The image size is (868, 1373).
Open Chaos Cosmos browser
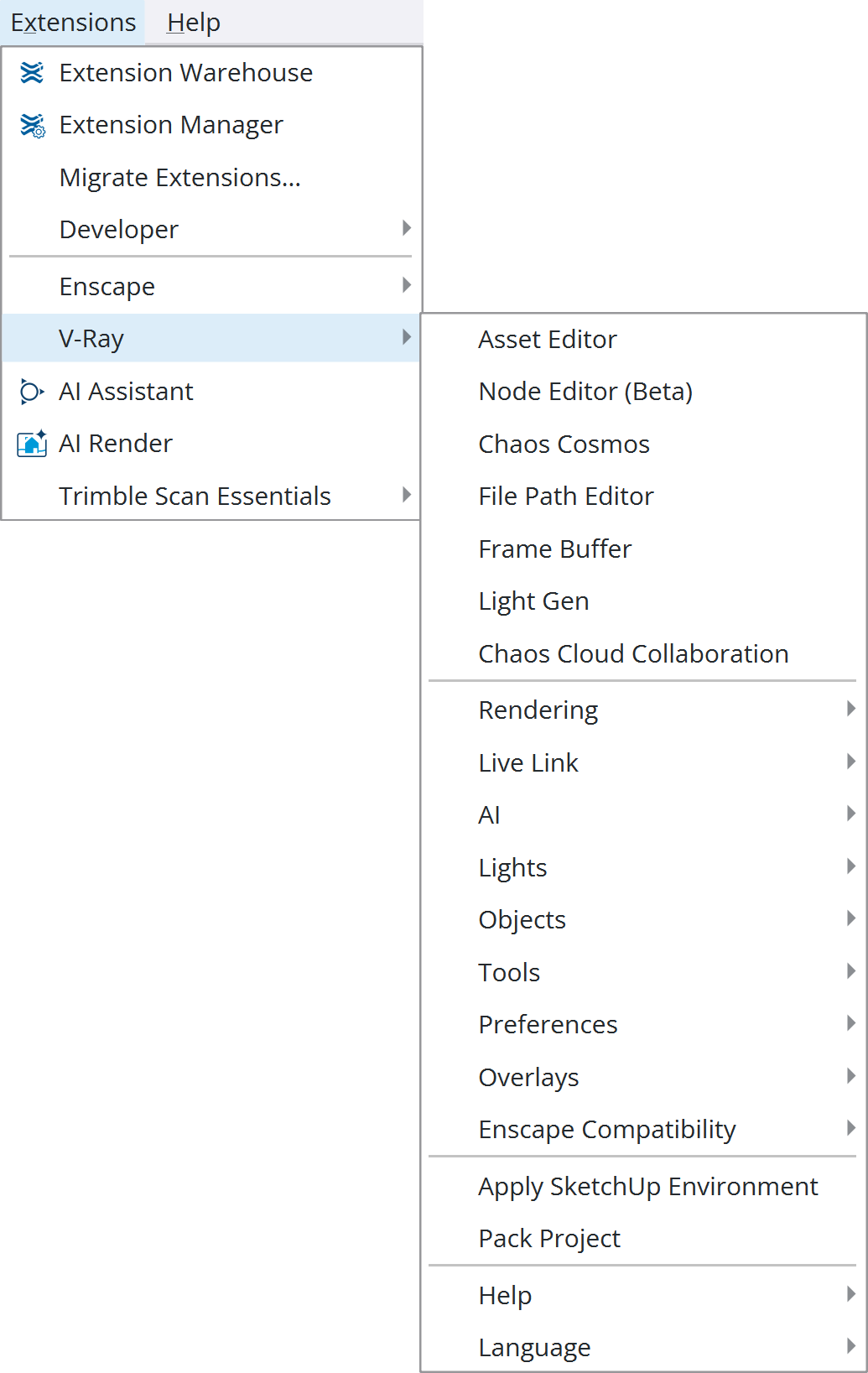click(x=564, y=445)
